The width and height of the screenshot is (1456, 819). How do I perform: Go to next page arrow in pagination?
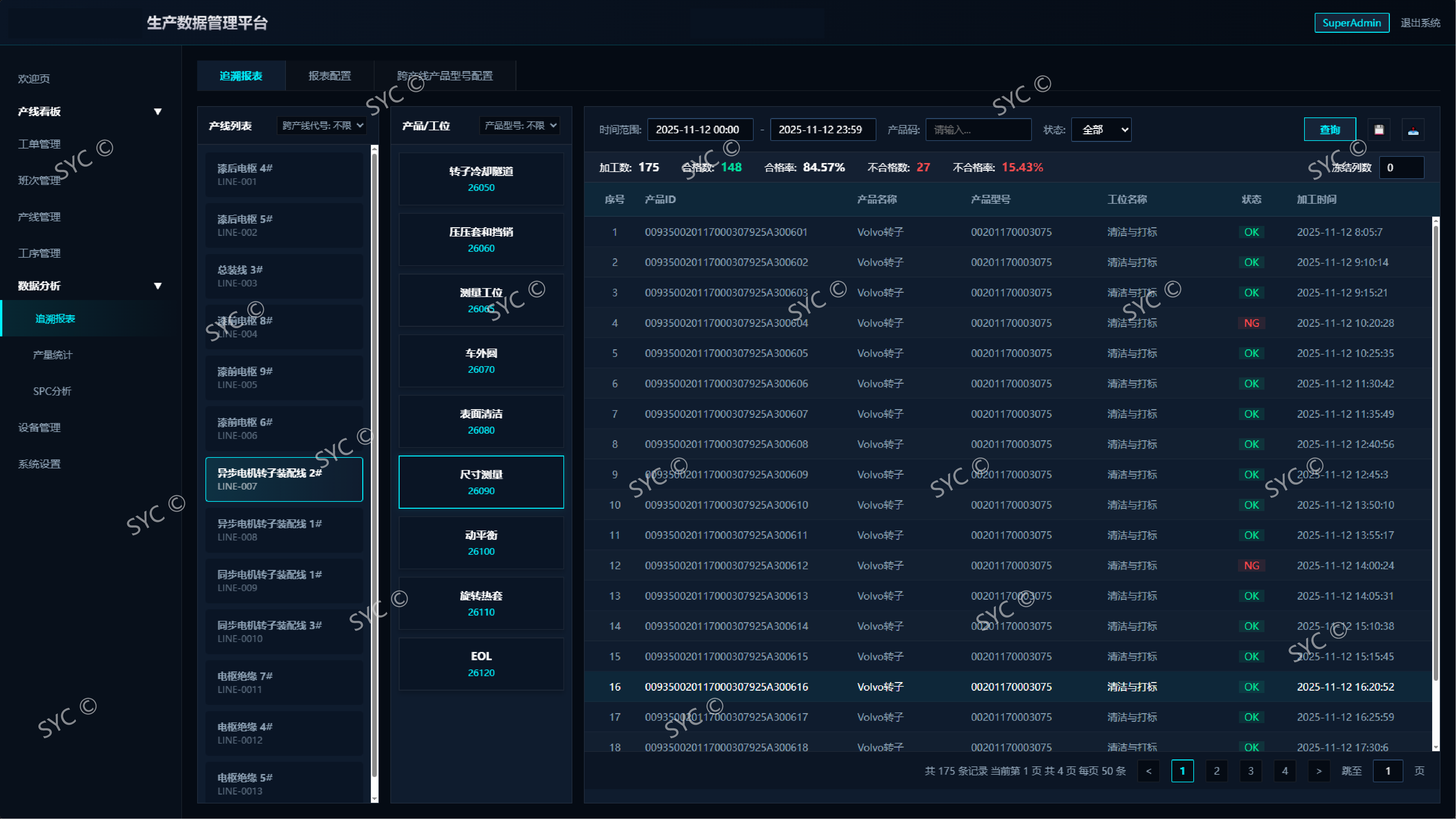click(1319, 771)
